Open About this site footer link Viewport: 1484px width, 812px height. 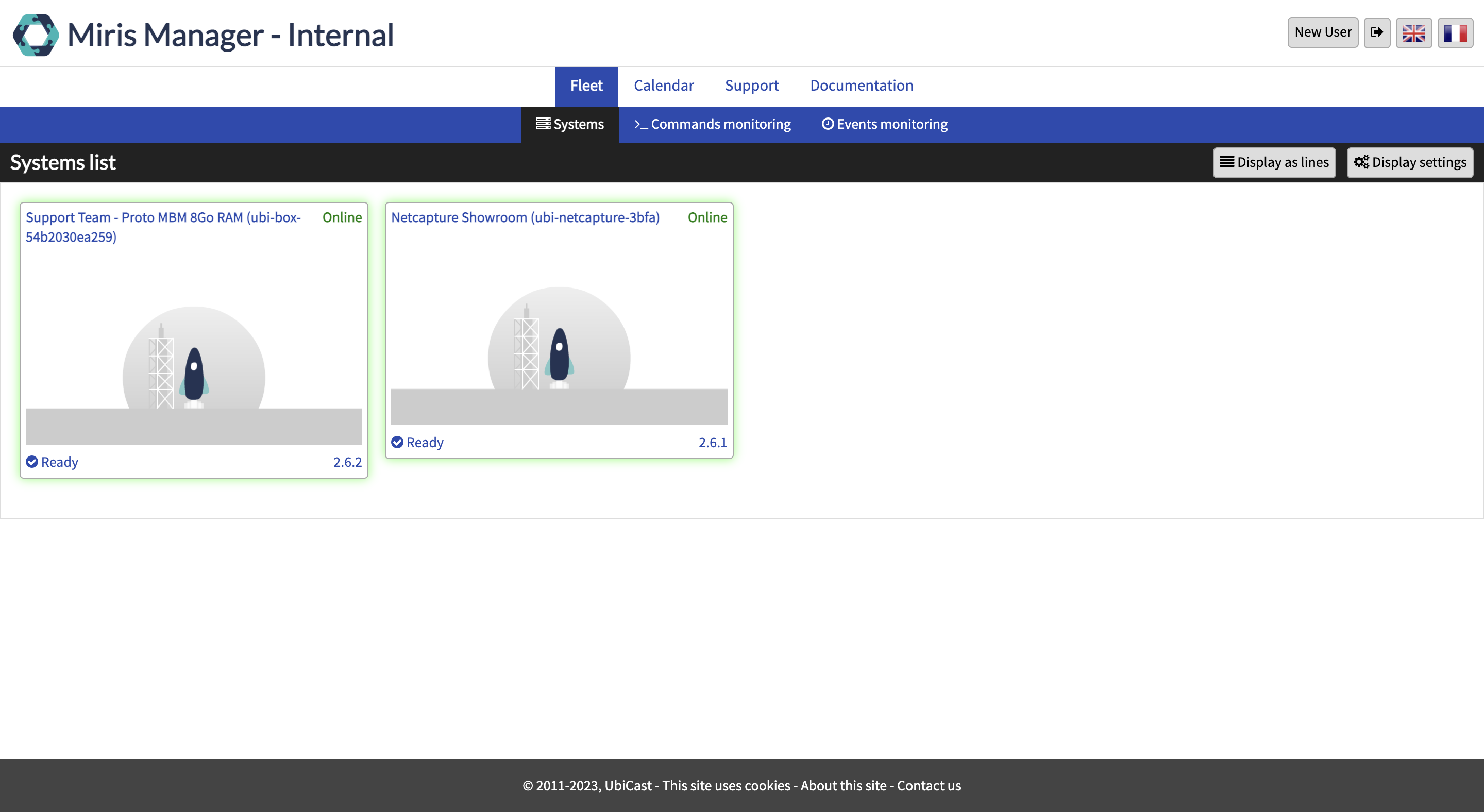pos(844,786)
